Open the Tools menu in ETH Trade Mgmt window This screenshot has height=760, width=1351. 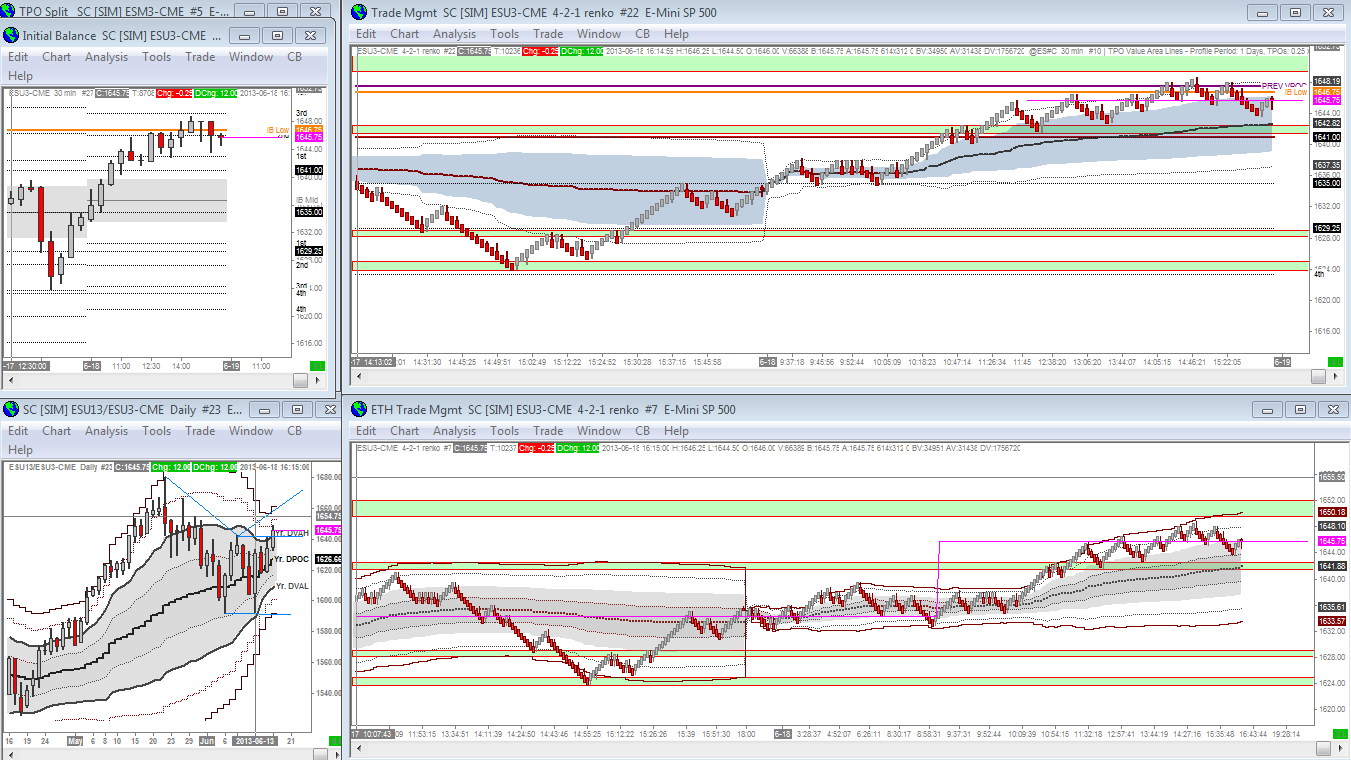(x=504, y=431)
